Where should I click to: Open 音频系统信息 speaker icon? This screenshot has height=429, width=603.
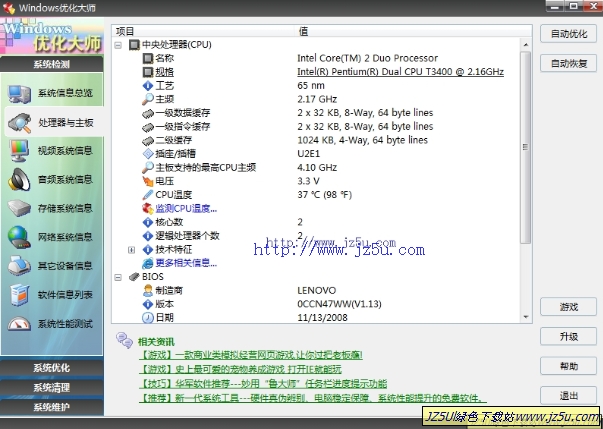coord(19,180)
